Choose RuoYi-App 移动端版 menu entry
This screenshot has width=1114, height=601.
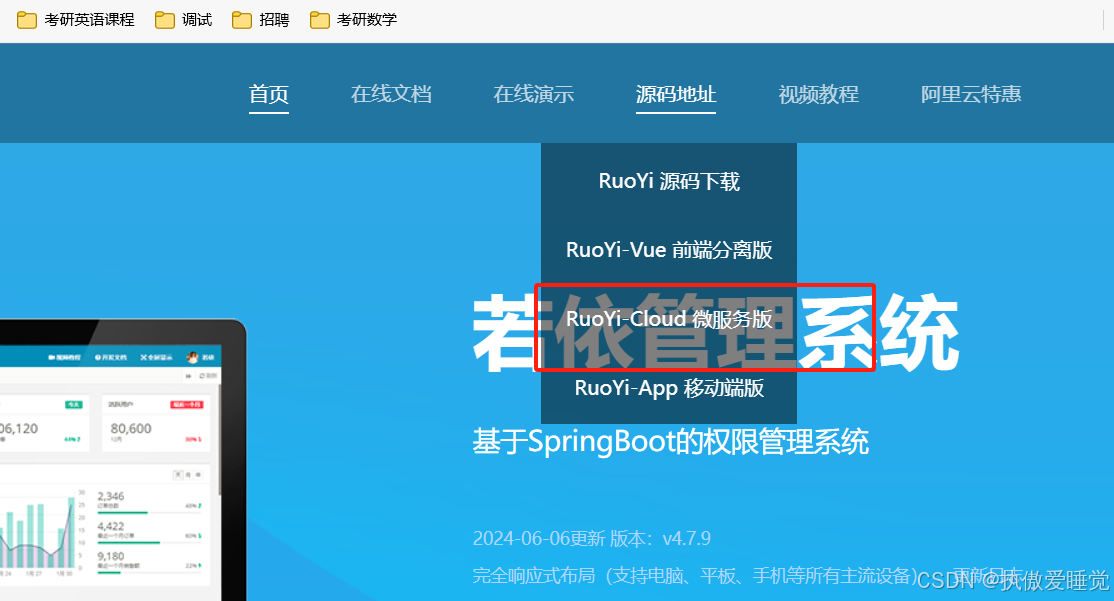pyautogui.click(x=669, y=388)
